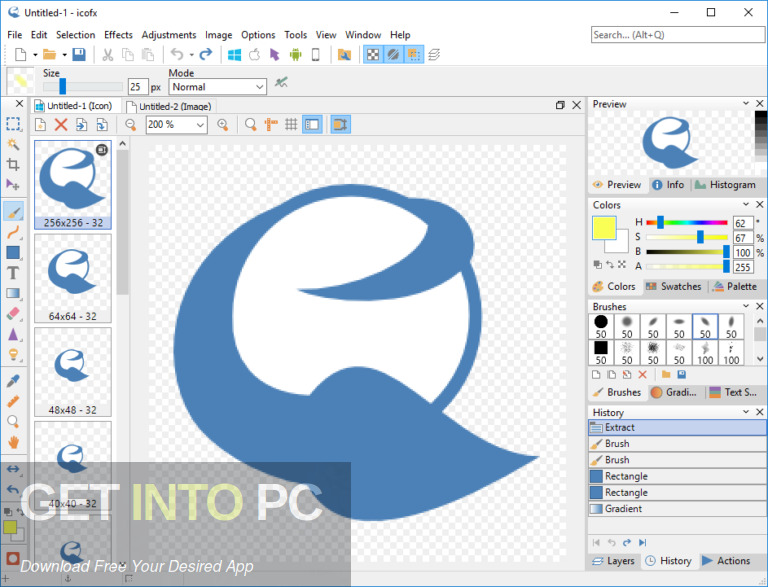The height and width of the screenshot is (587, 768).
Task: Collapse the History panel chevron
Action: [x=746, y=412]
